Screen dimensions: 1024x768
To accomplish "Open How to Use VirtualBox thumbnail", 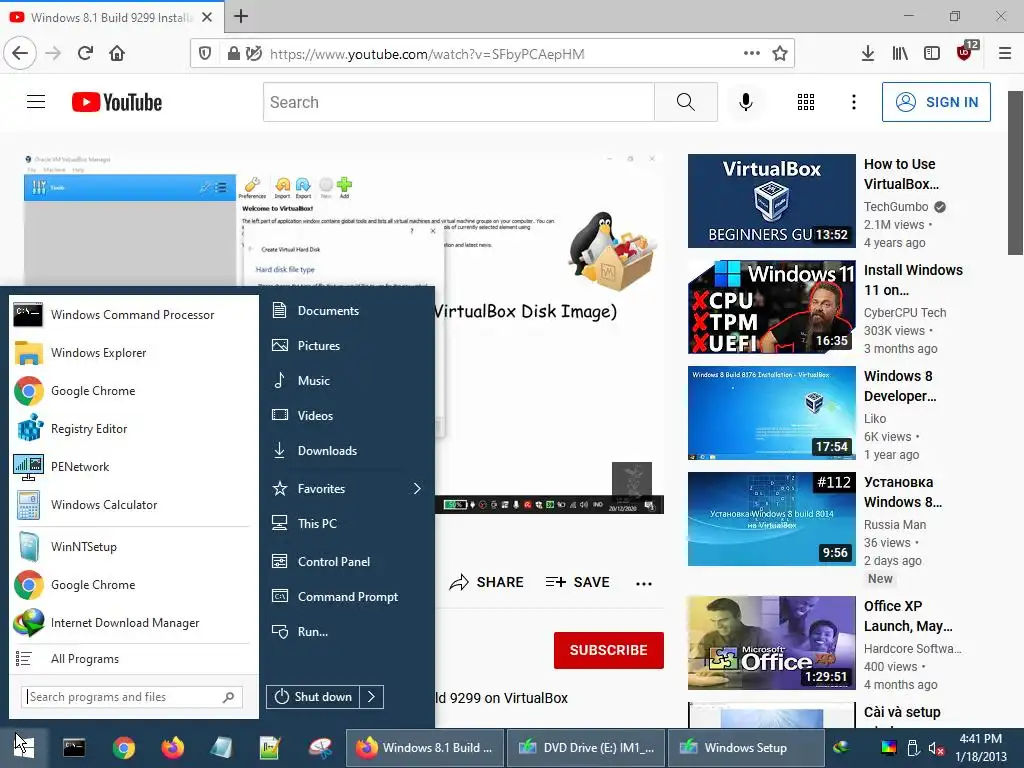I will [771, 201].
